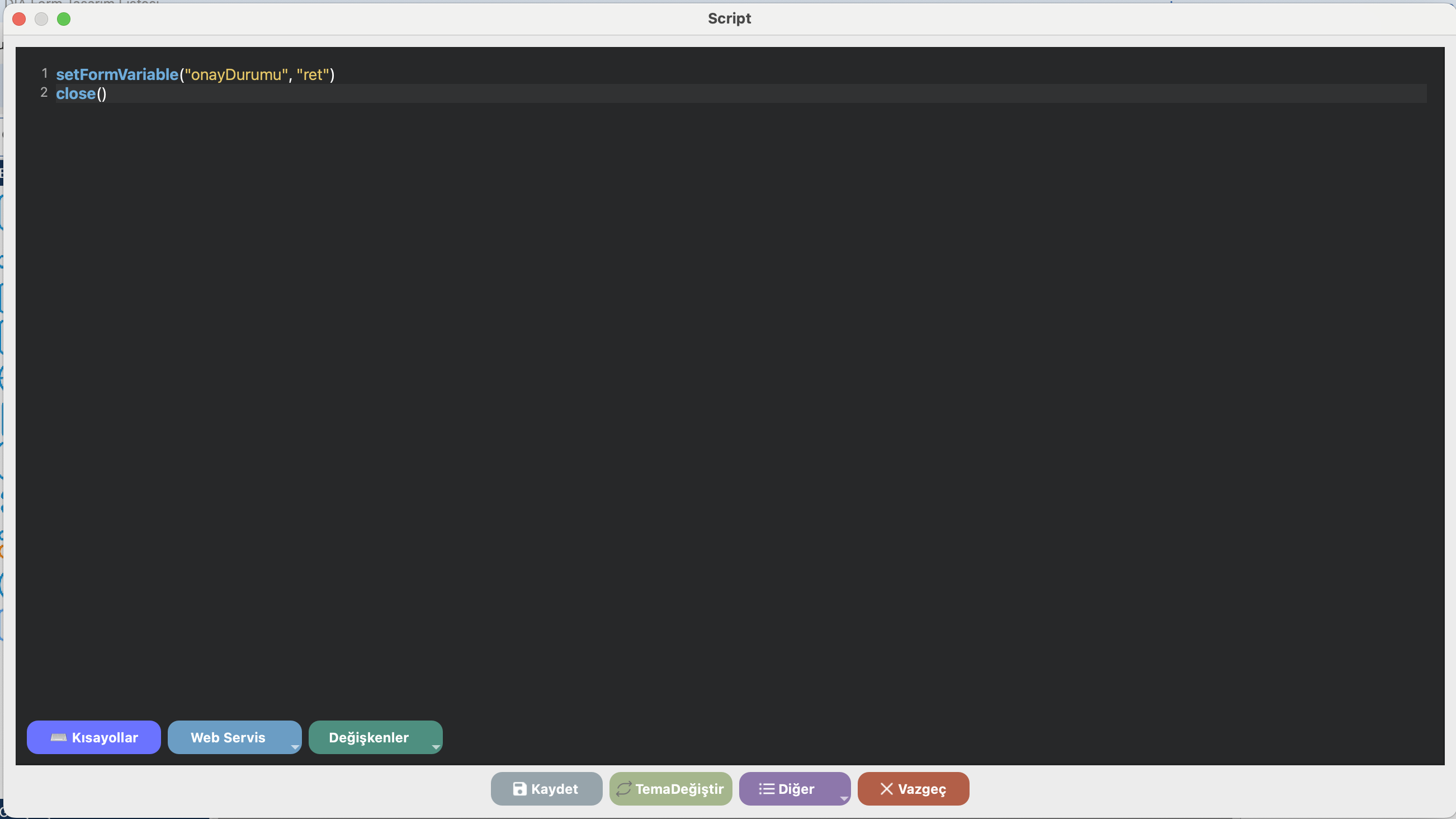Click the list icon on Diğer
The image size is (1456, 819).
[x=766, y=788]
